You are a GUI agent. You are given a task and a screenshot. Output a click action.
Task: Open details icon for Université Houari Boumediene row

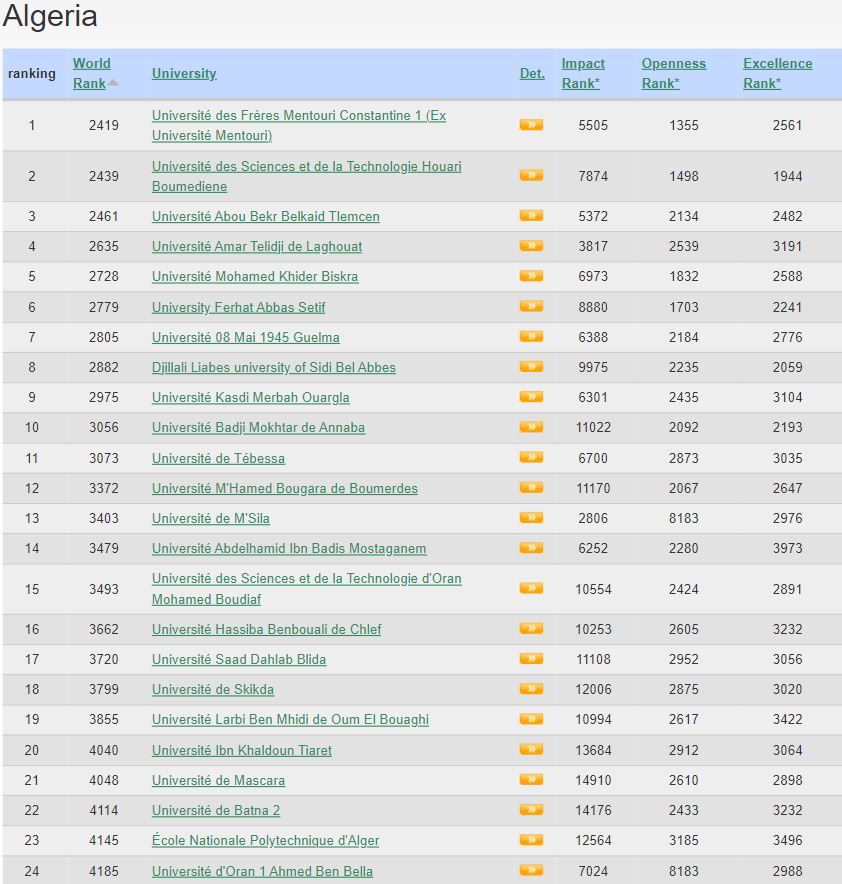coord(531,175)
